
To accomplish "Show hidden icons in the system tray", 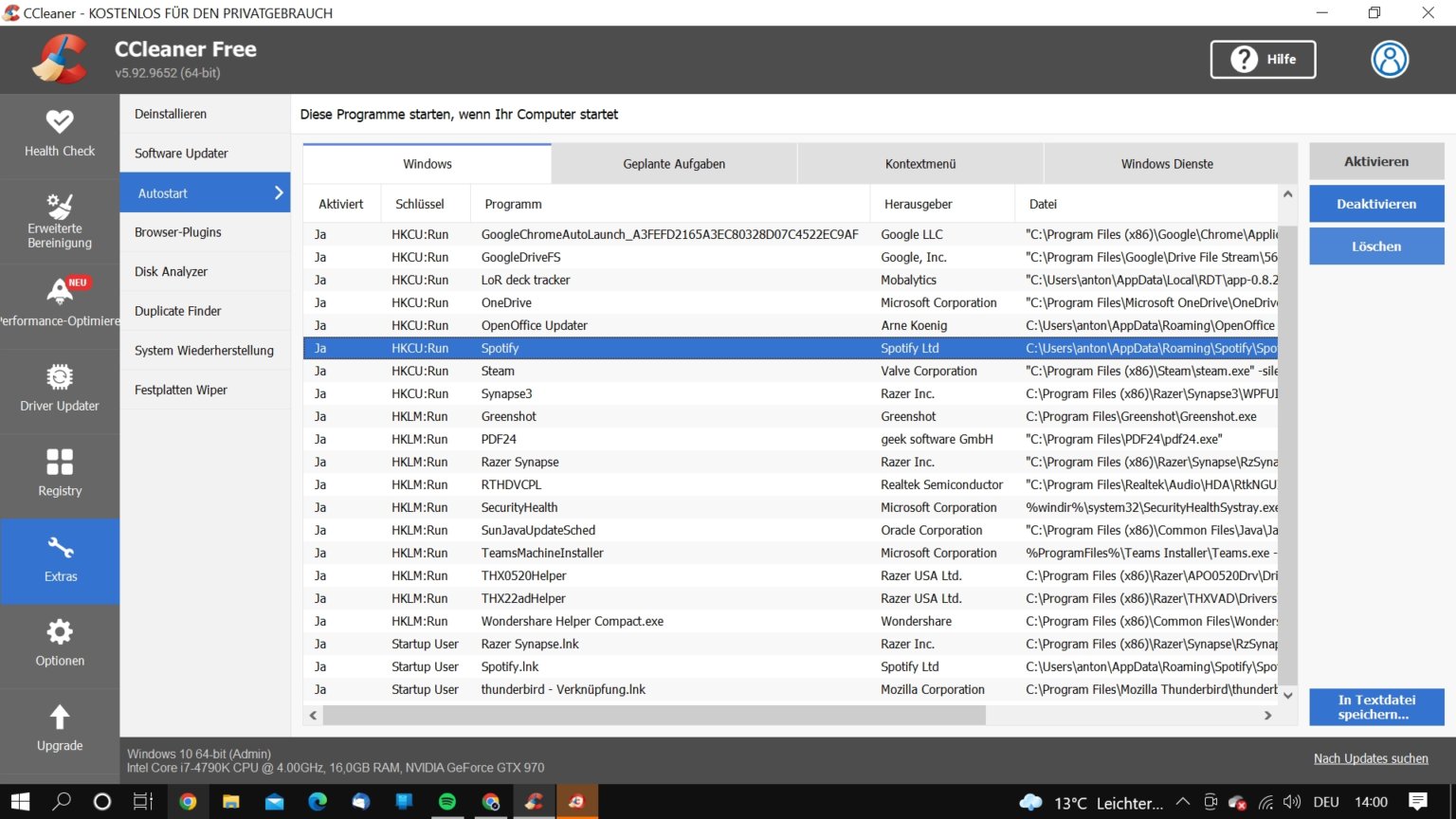I will [x=1183, y=801].
